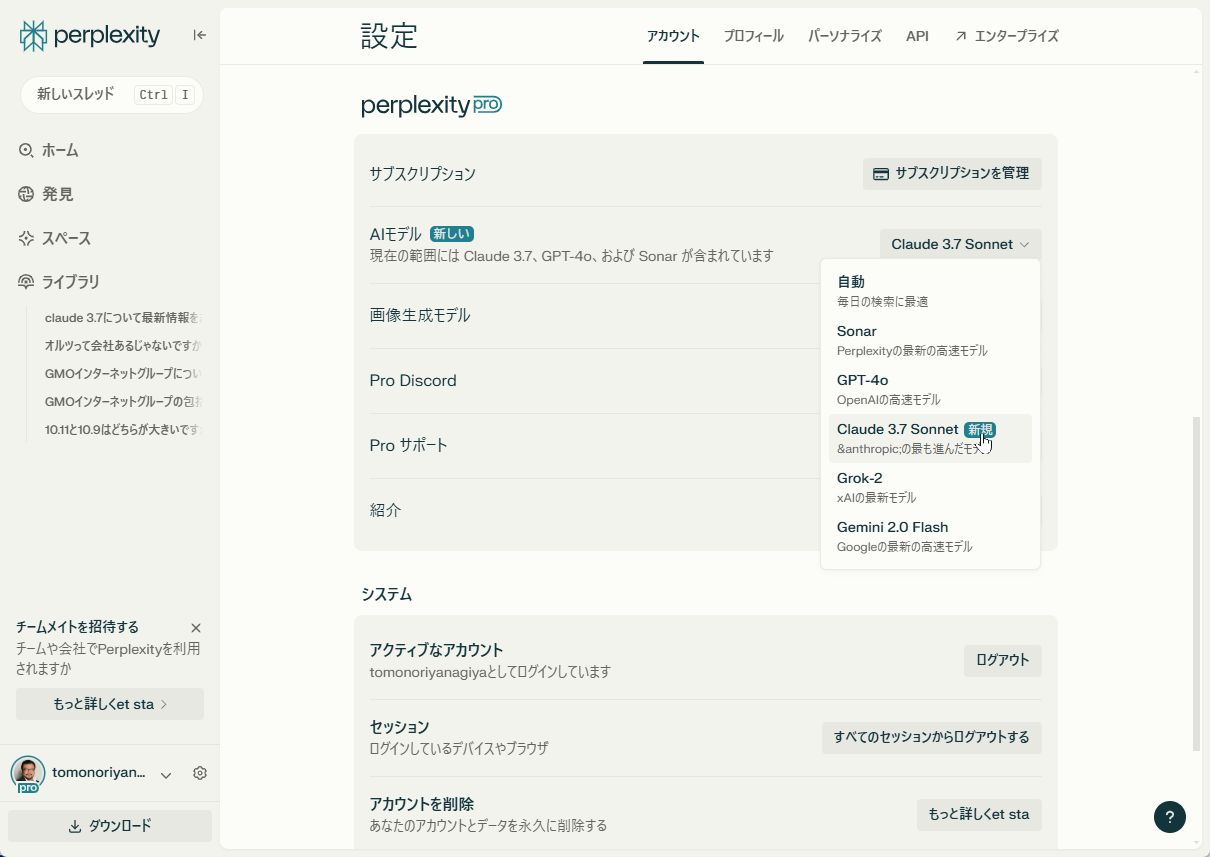The image size is (1210, 857).
Task: Click すべてのセッションからログアウトする button
Action: (x=931, y=738)
